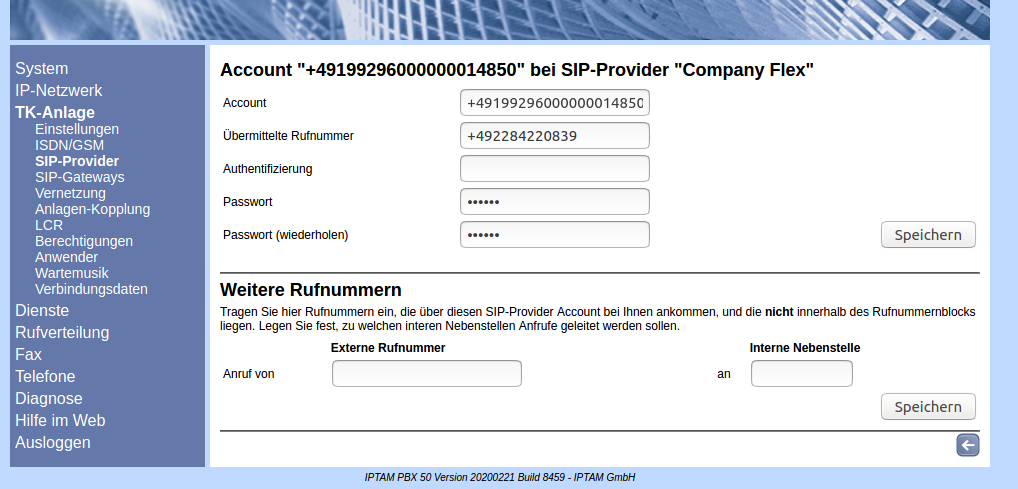Focus the Übermittelte Rufnummer field
1018x489 pixels.
555,136
